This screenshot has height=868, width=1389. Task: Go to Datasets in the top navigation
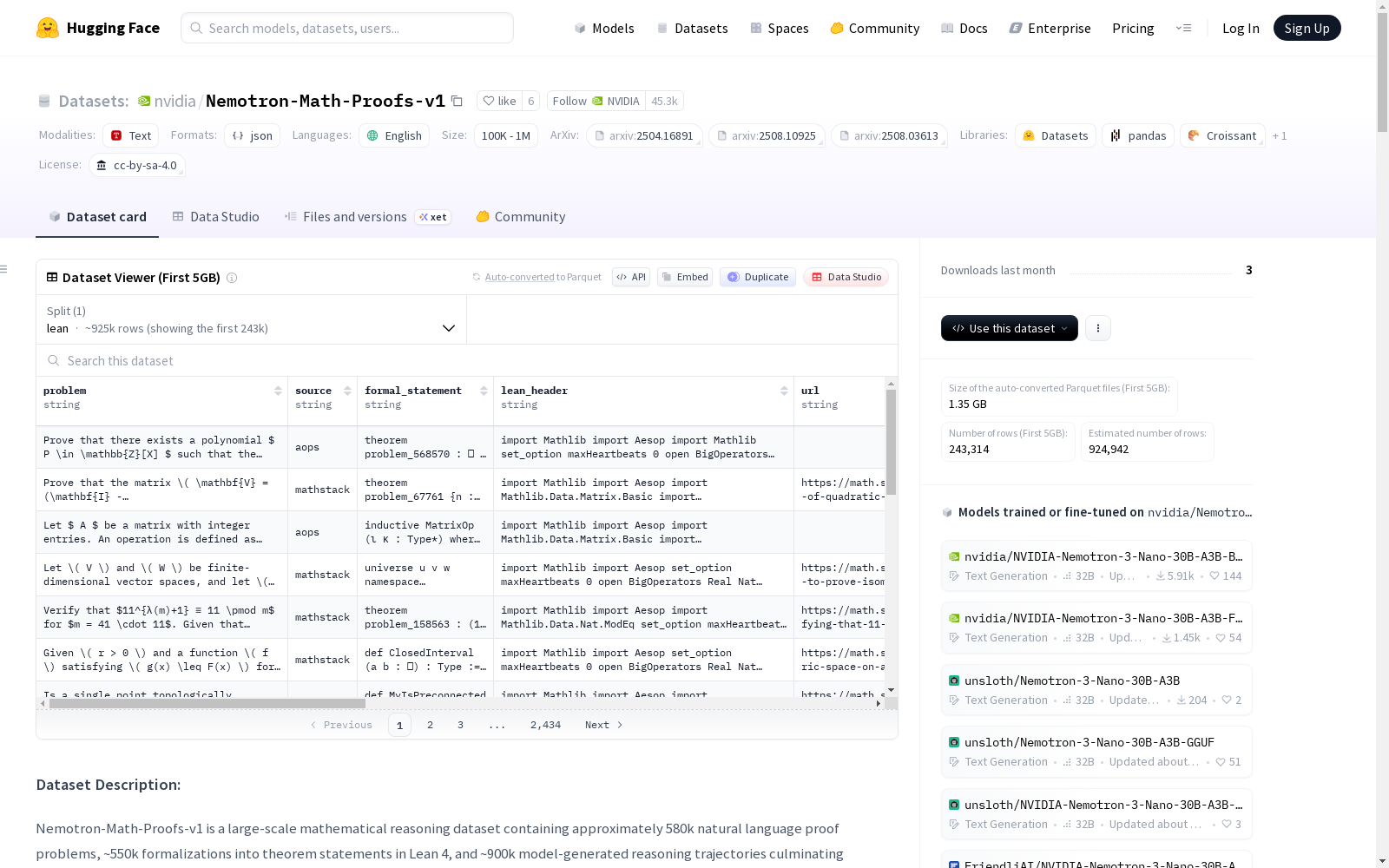point(693,28)
